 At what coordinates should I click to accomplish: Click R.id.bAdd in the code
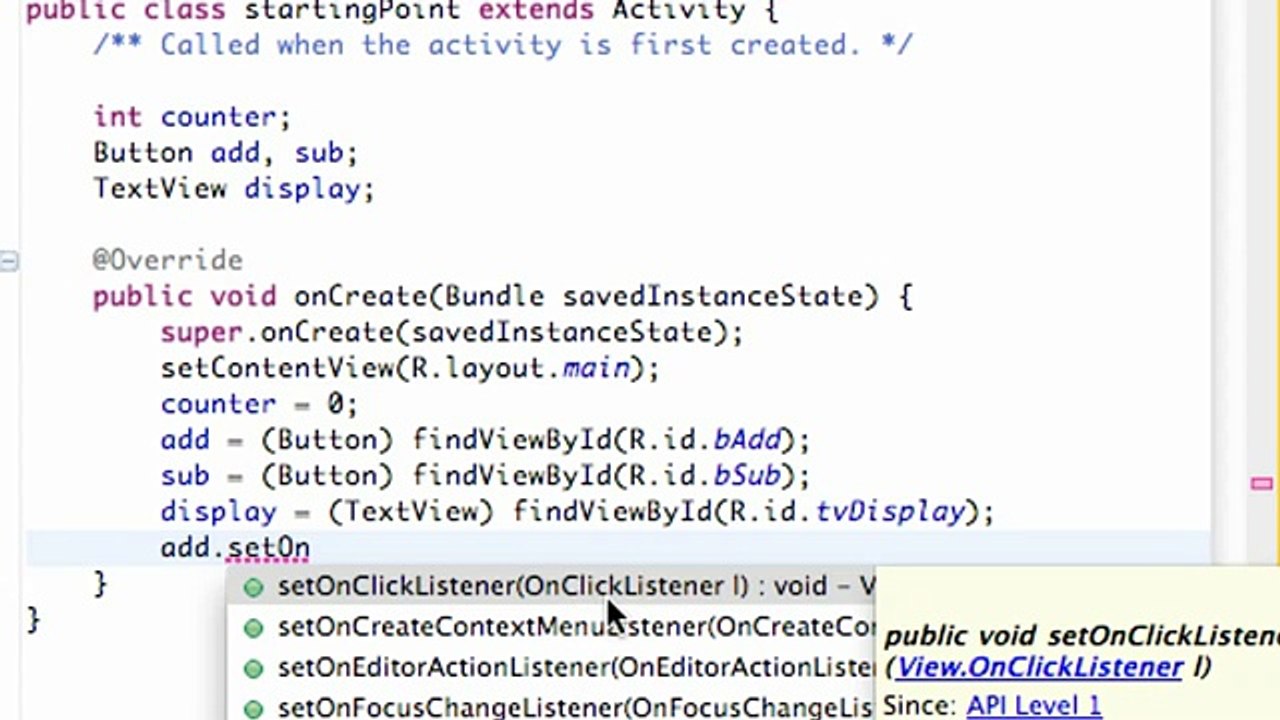coord(704,440)
